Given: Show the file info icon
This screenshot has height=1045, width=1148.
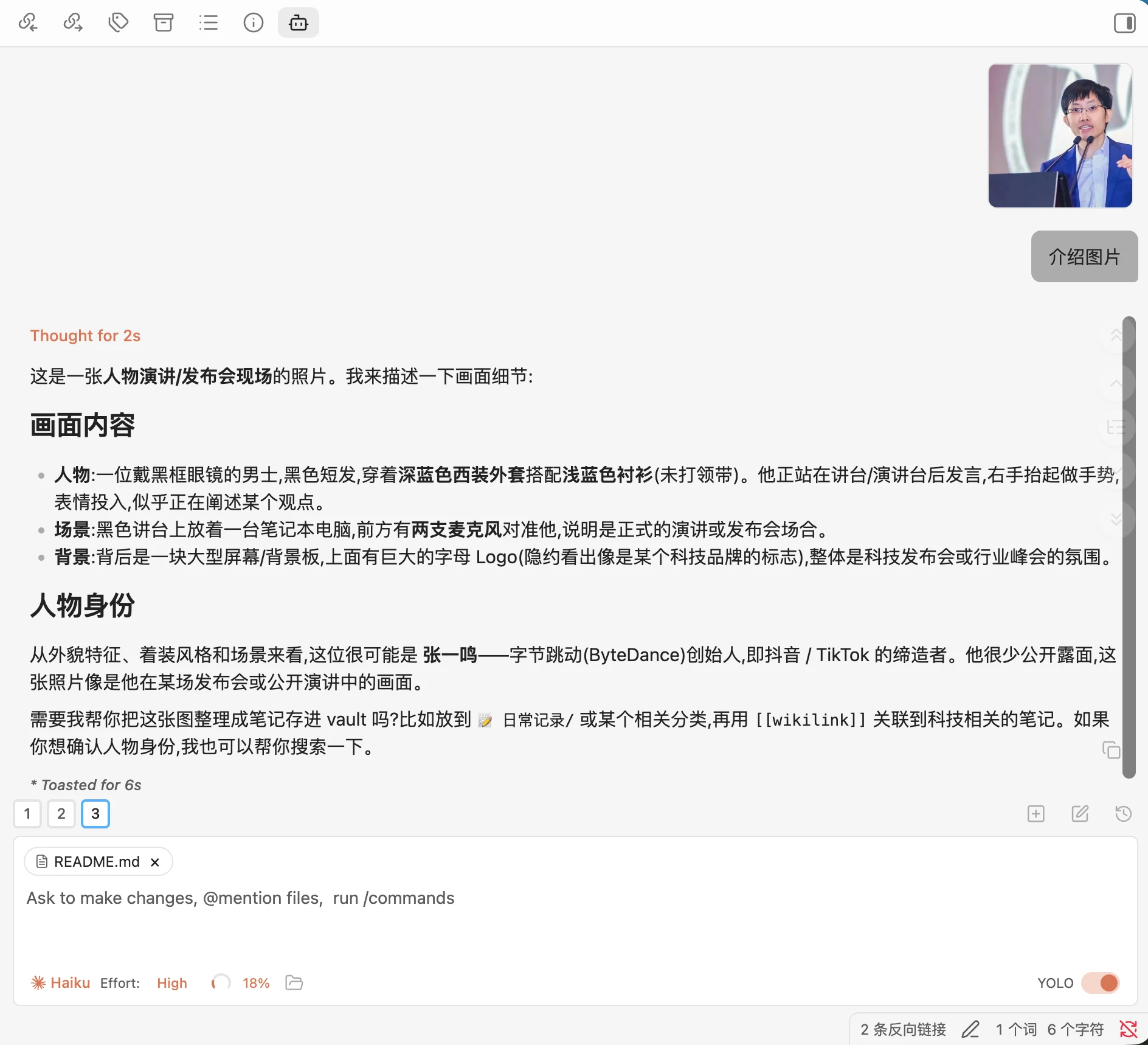Looking at the screenshot, I should coord(253,23).
